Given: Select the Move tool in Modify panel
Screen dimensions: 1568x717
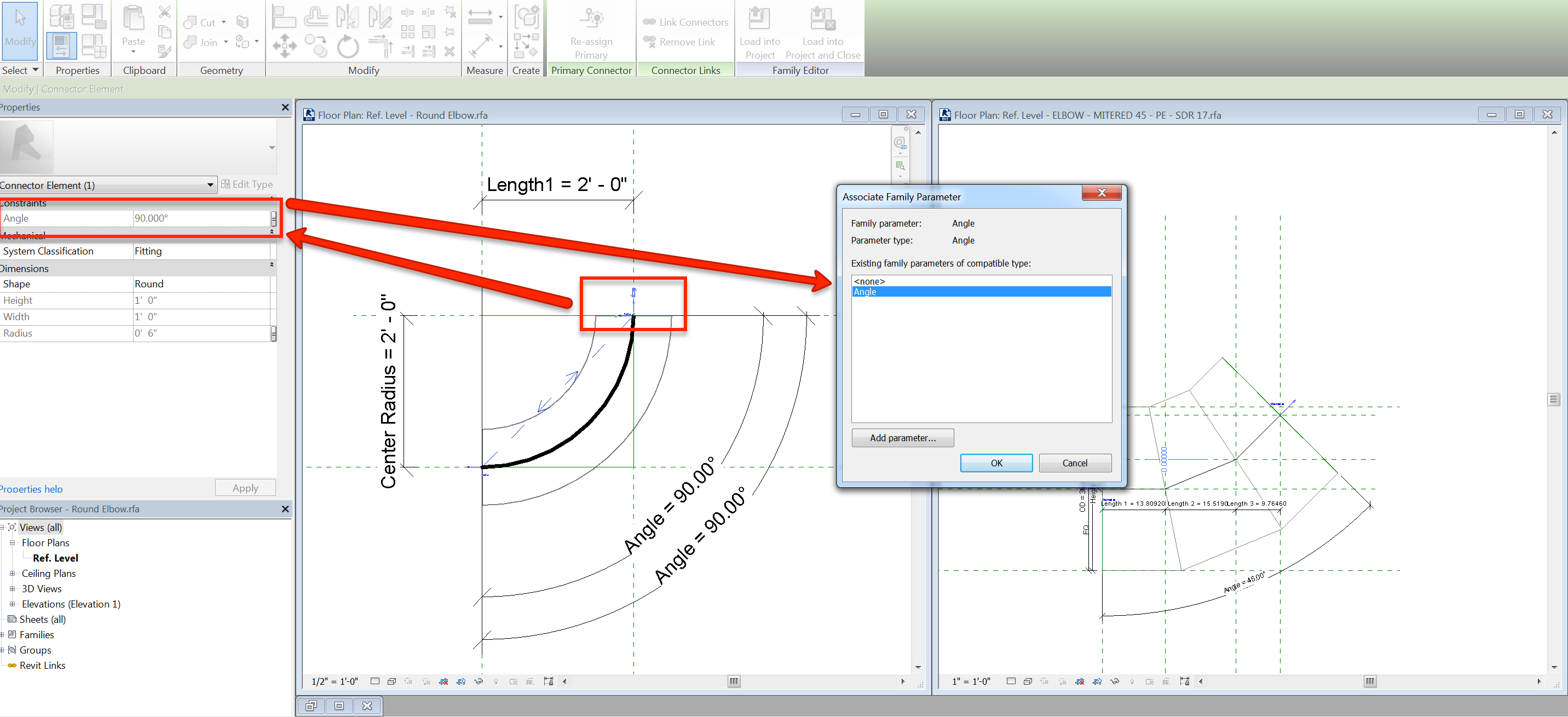Looking at the screenshot, I should click(284, 47).
